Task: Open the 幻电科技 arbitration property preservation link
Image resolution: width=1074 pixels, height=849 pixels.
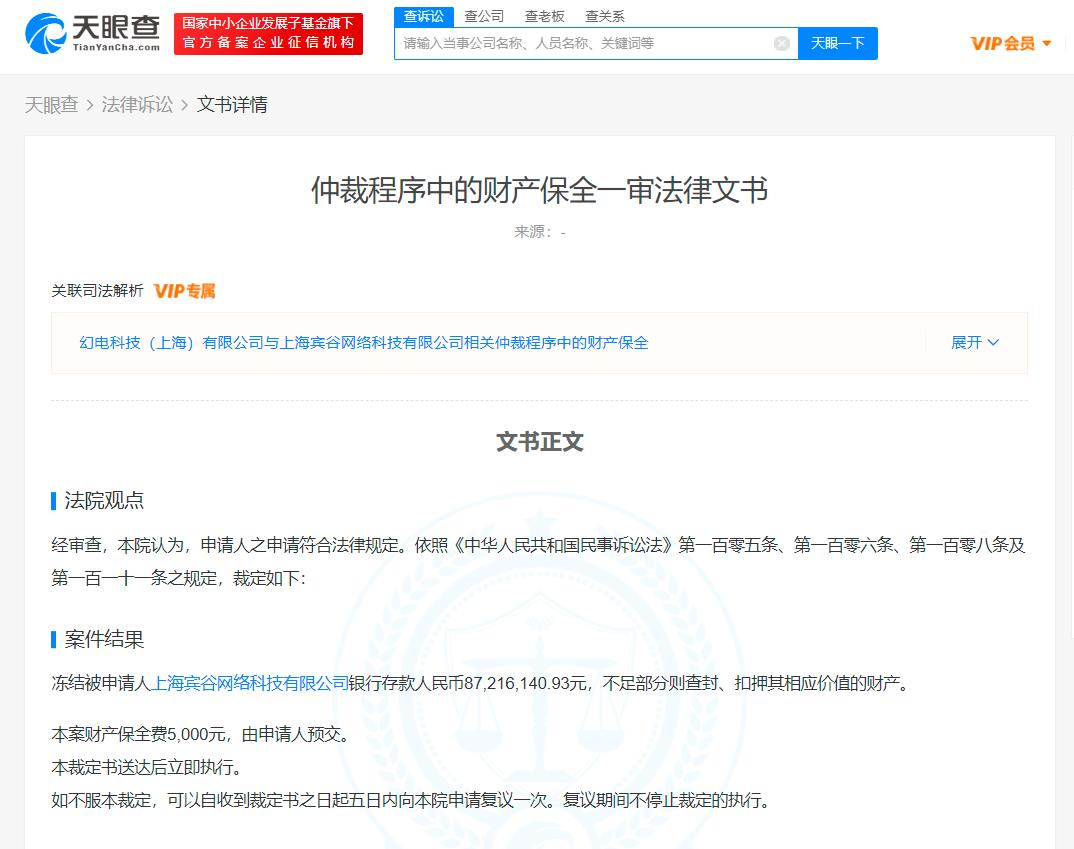Action: click(x=364, y=342)
